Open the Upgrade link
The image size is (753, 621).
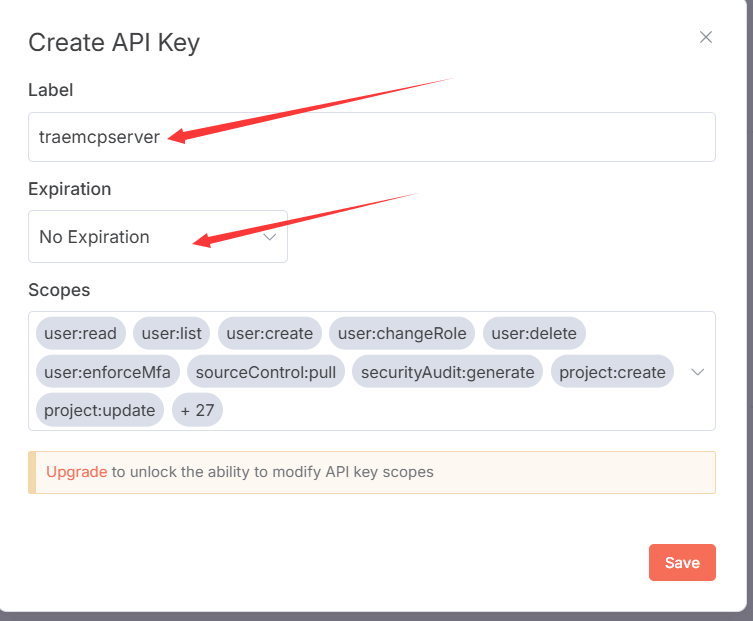pyautogui.click(x=77, y=472)
